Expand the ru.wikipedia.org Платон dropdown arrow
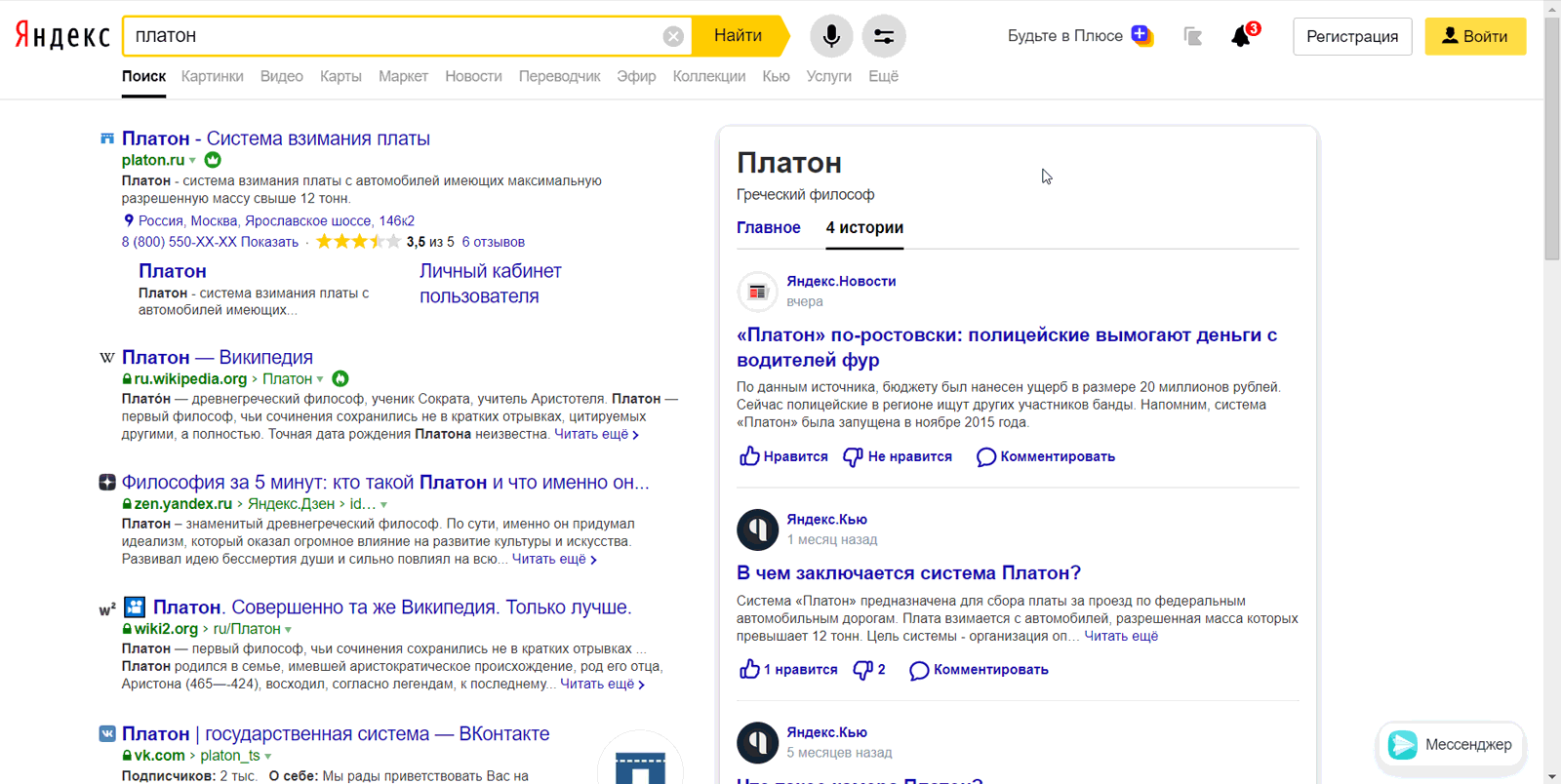Viewport: 1561px width, 784px height. pos(320,379)
